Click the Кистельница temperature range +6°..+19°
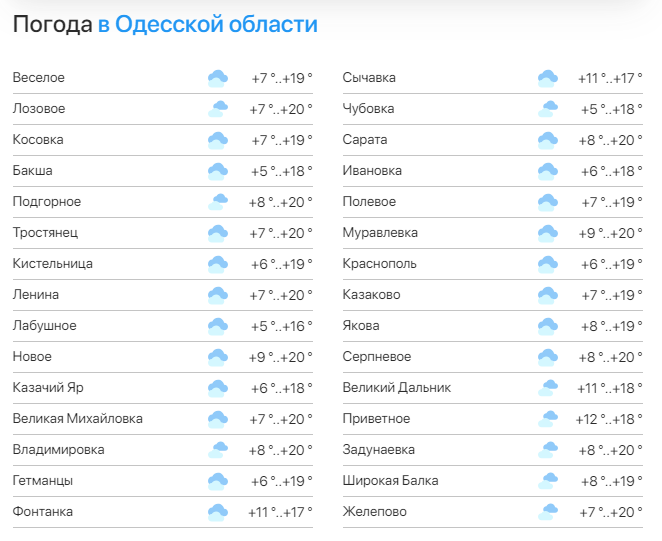662x541 pixels. coord(281,264)
